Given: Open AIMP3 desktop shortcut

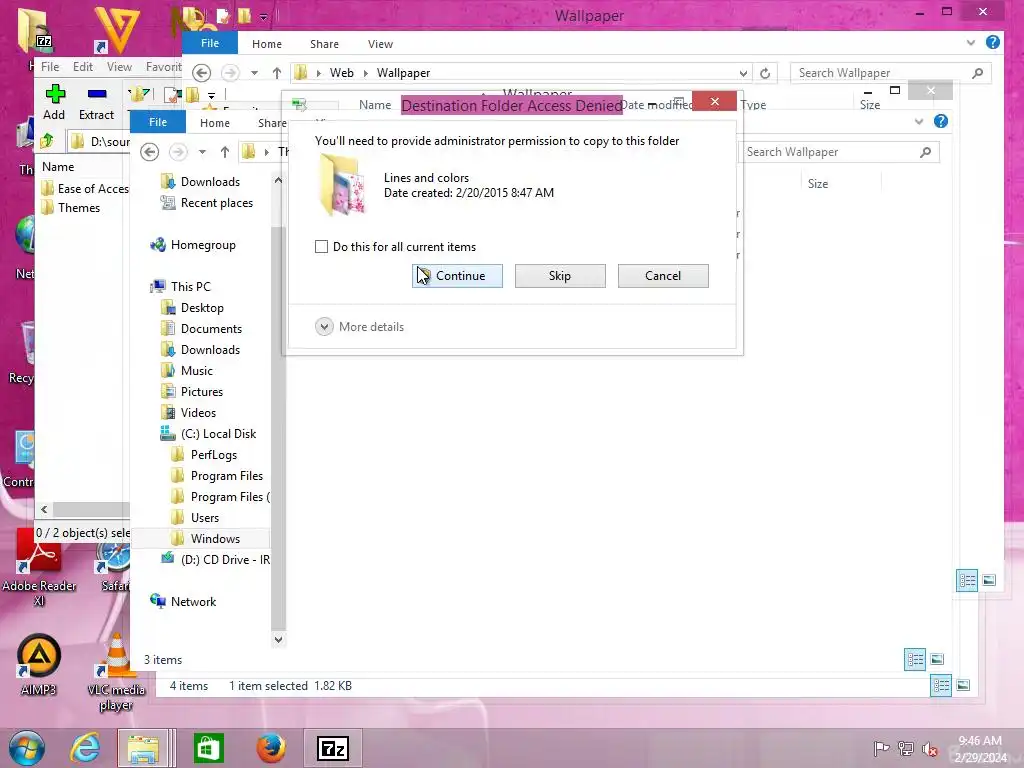Looking at the screenshot, I should pyautogui.click(x=39, y=665).
